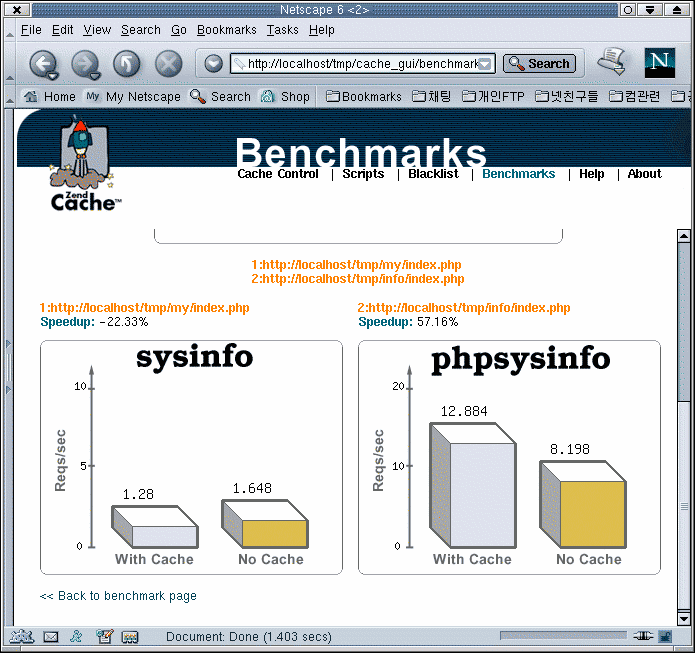Click the Forward navigation arrow button
Viewport: 695px width, 653px height.
(85, 64)
